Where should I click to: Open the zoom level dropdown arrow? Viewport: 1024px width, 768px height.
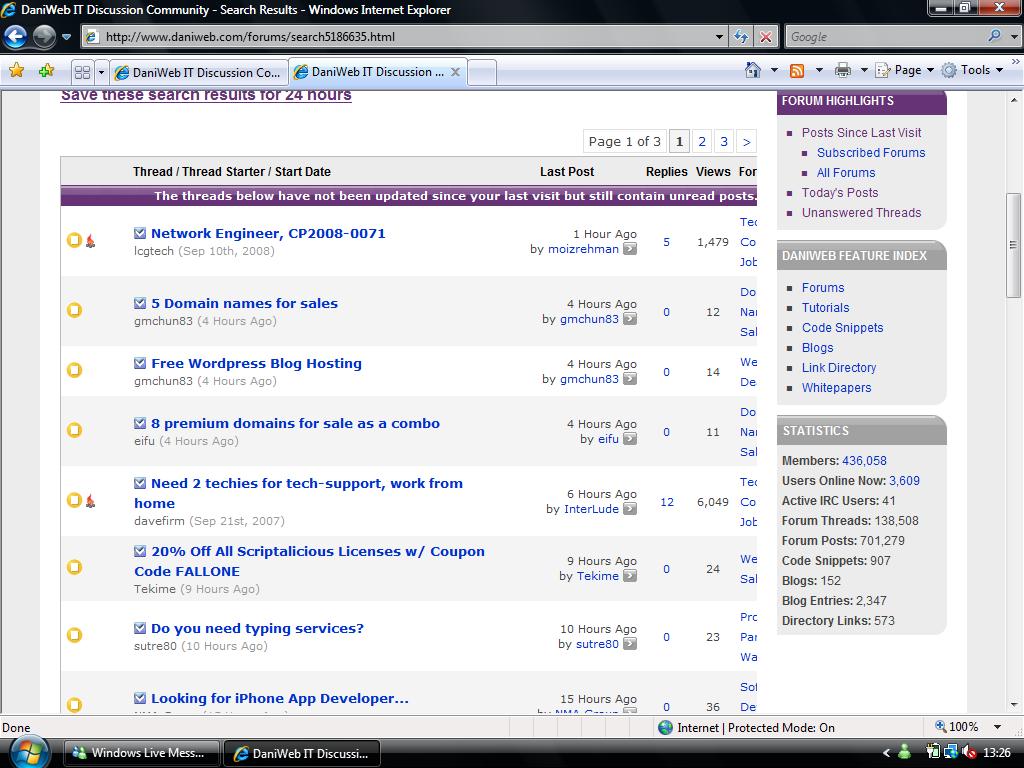(x=997, y=727)
